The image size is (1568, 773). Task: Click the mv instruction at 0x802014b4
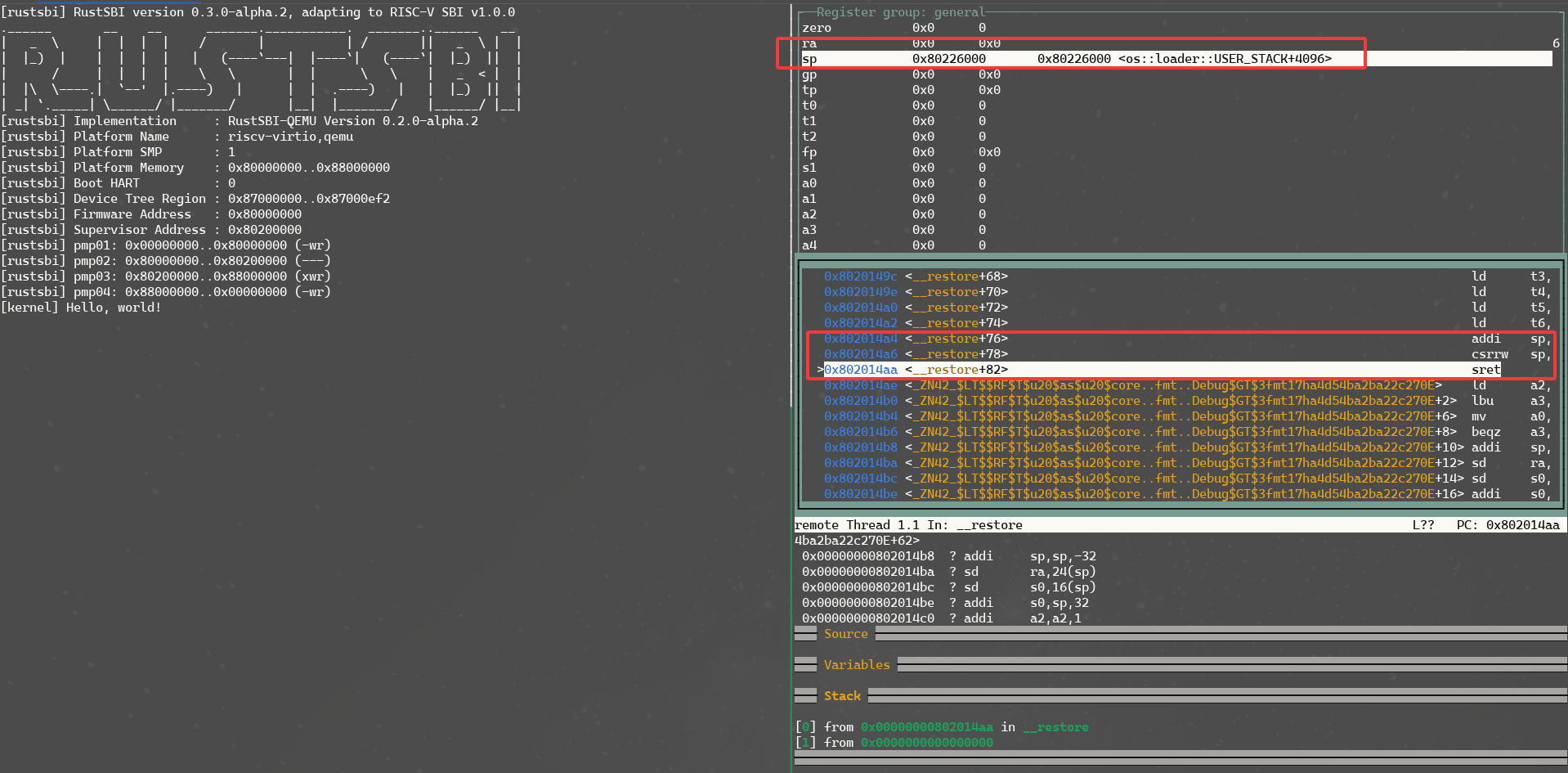pyautogui.click(x=1479, y=416)
